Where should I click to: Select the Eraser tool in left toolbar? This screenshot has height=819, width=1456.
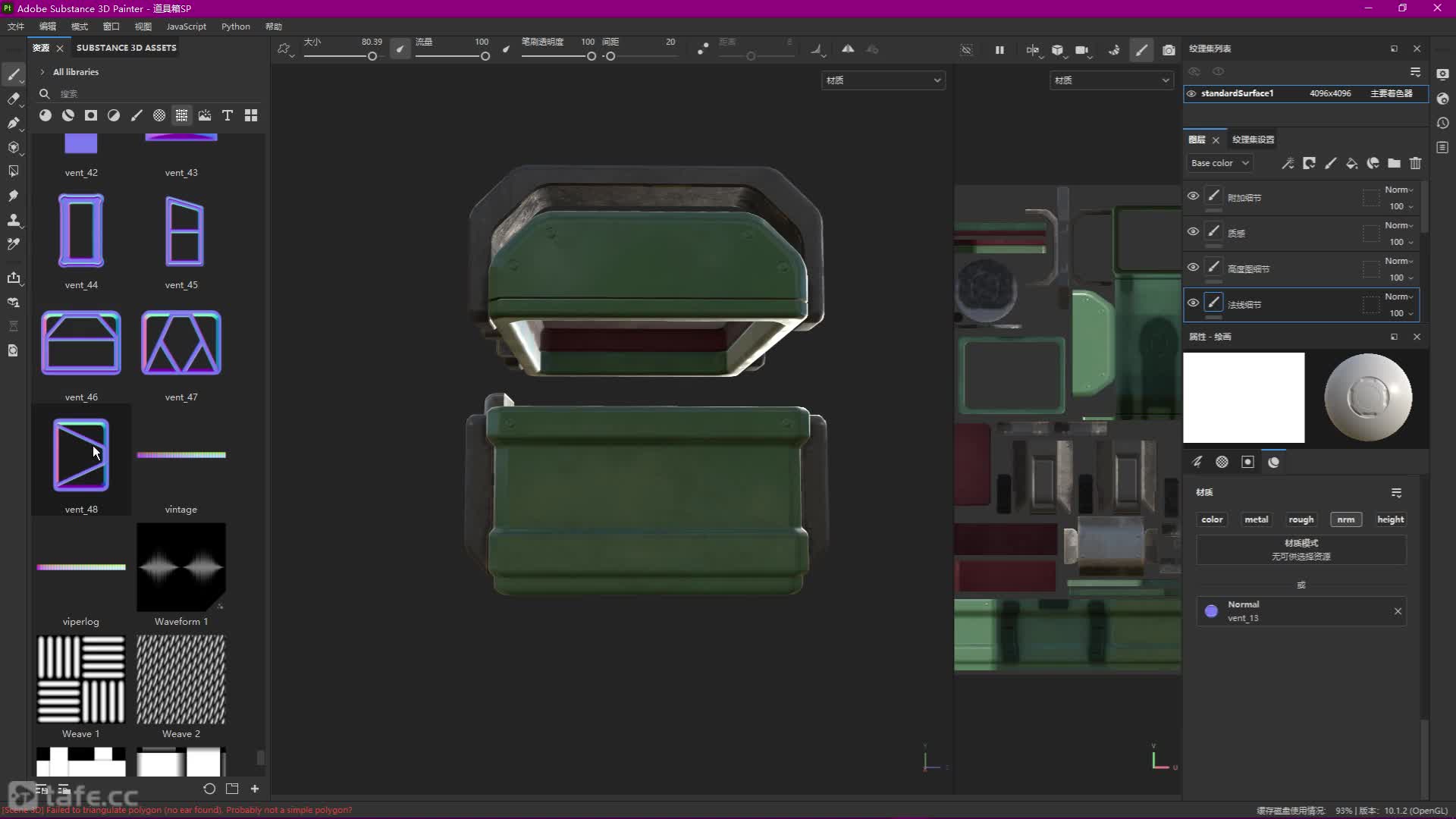13,99
